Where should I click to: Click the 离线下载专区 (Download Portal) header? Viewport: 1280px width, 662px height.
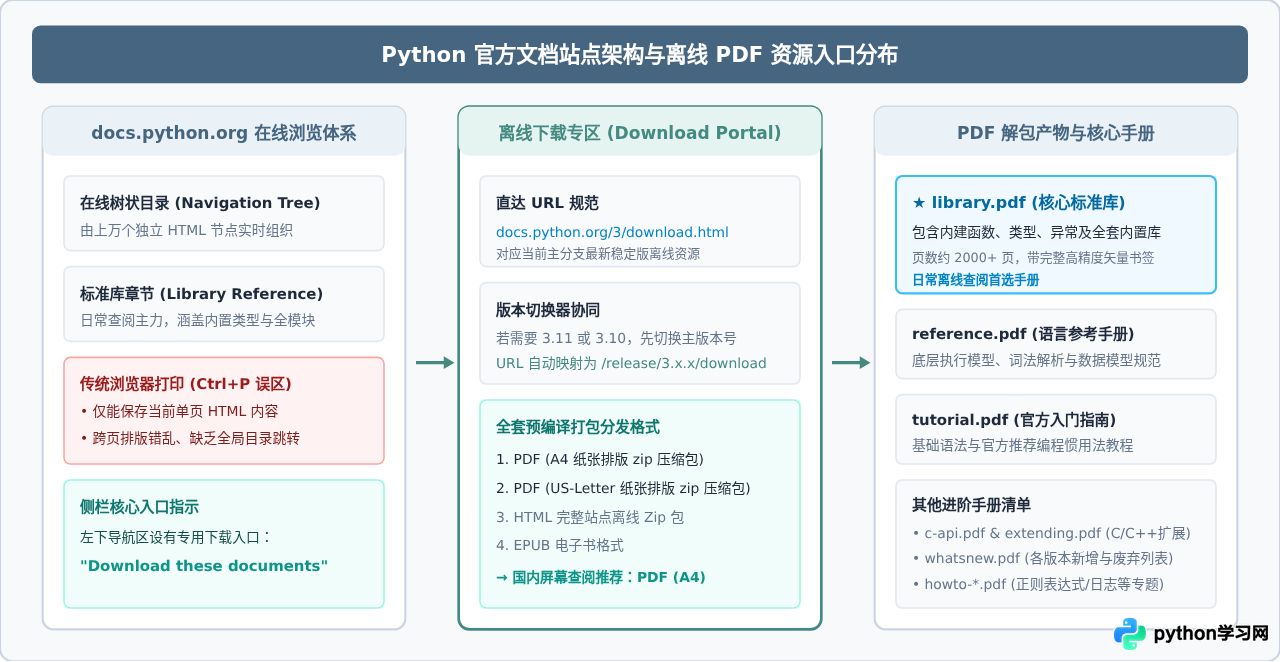pos(640,132)
